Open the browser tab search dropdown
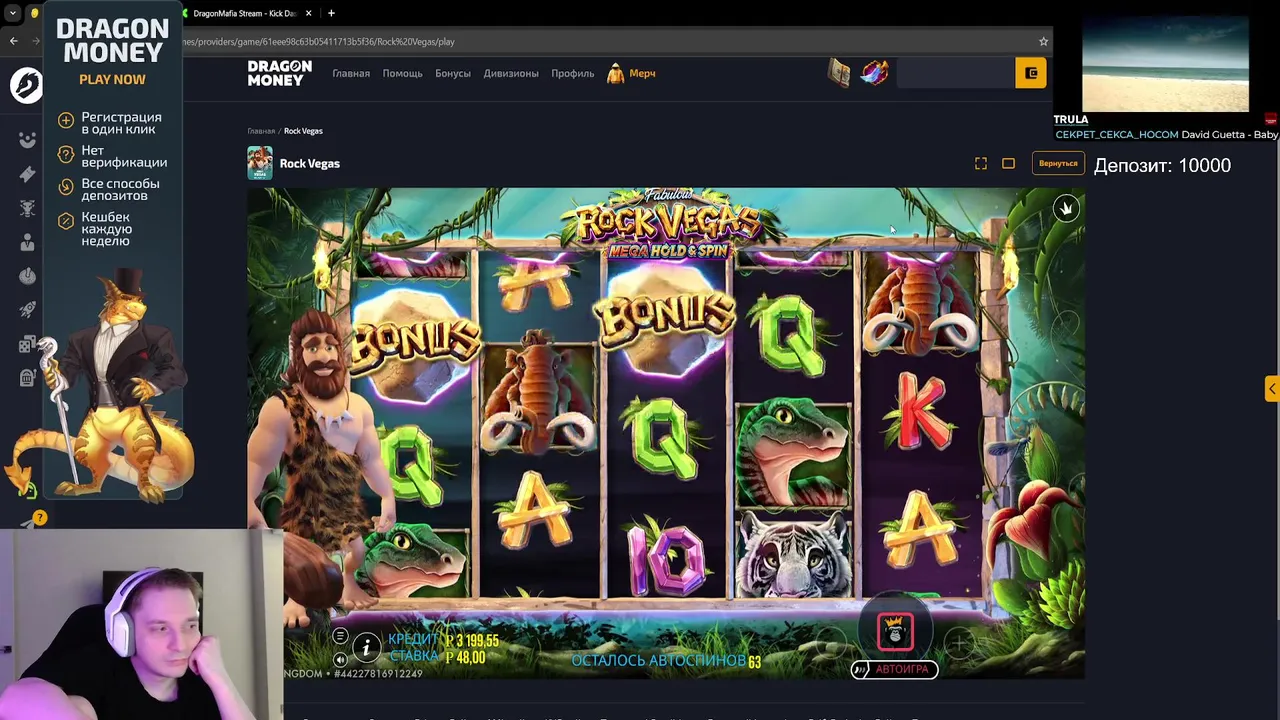The width and height of the screenshot is (1280, 720). click(x=13, y=13)
